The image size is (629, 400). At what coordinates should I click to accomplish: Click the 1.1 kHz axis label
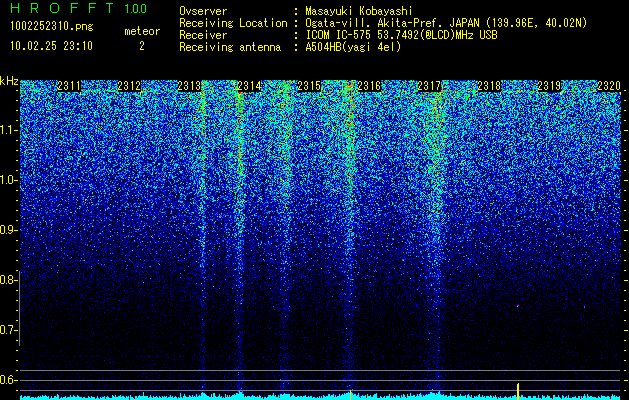tap(8, 130)
